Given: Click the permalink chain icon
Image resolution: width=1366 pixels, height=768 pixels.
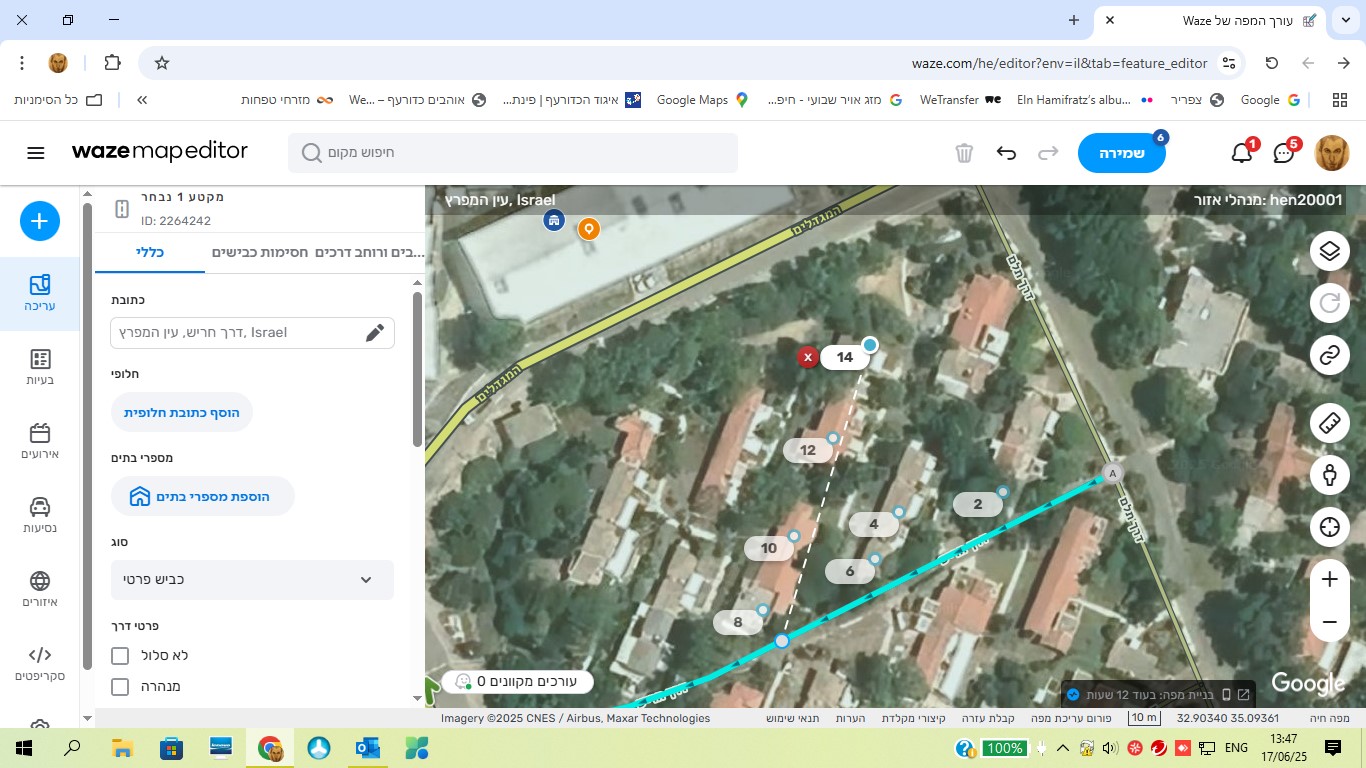Looking at the screenshot, I should point(1329,355).
